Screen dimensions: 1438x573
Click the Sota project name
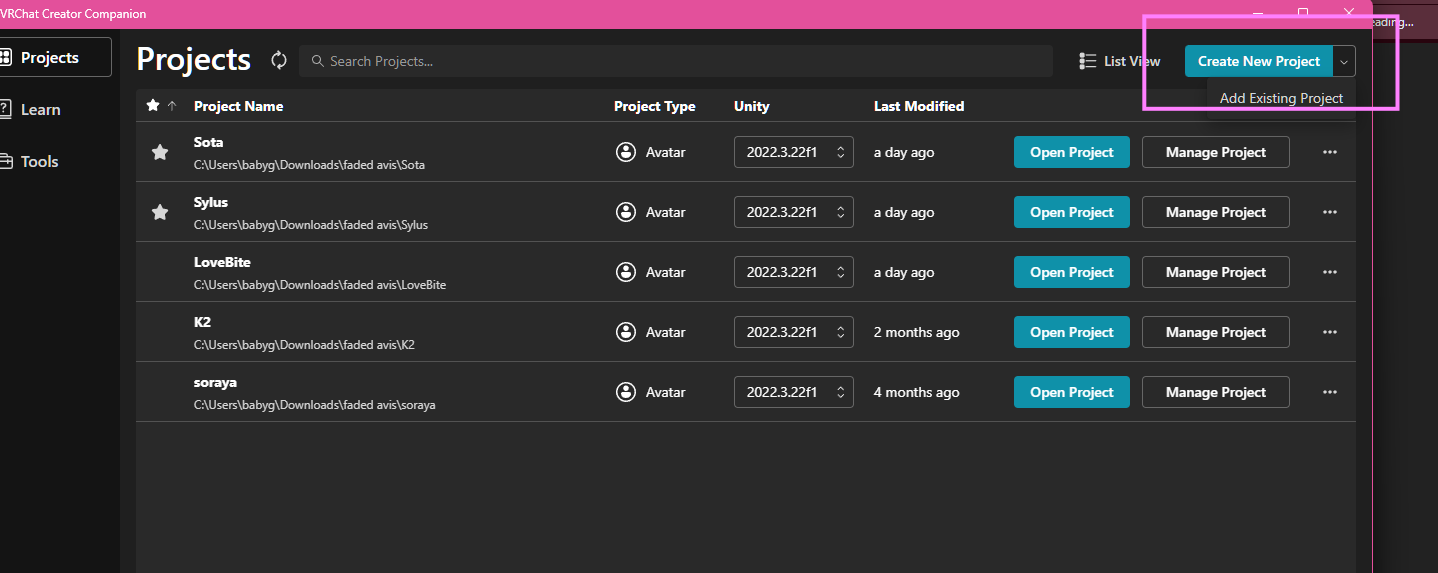[208, 143]
